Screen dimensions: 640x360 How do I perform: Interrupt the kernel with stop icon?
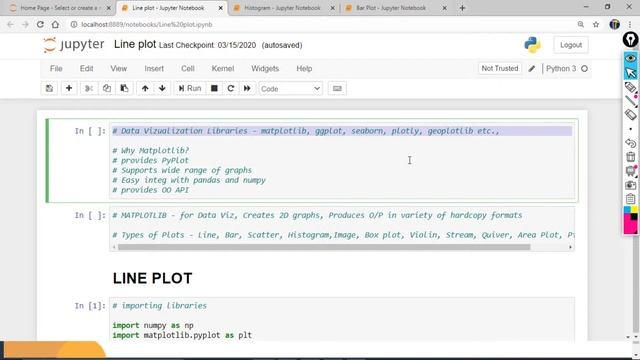214,89
